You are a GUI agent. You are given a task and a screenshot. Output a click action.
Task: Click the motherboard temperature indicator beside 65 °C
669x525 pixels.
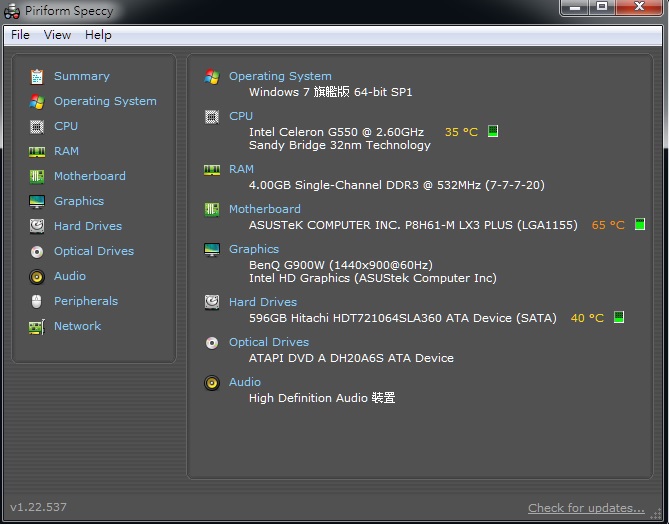640,225
